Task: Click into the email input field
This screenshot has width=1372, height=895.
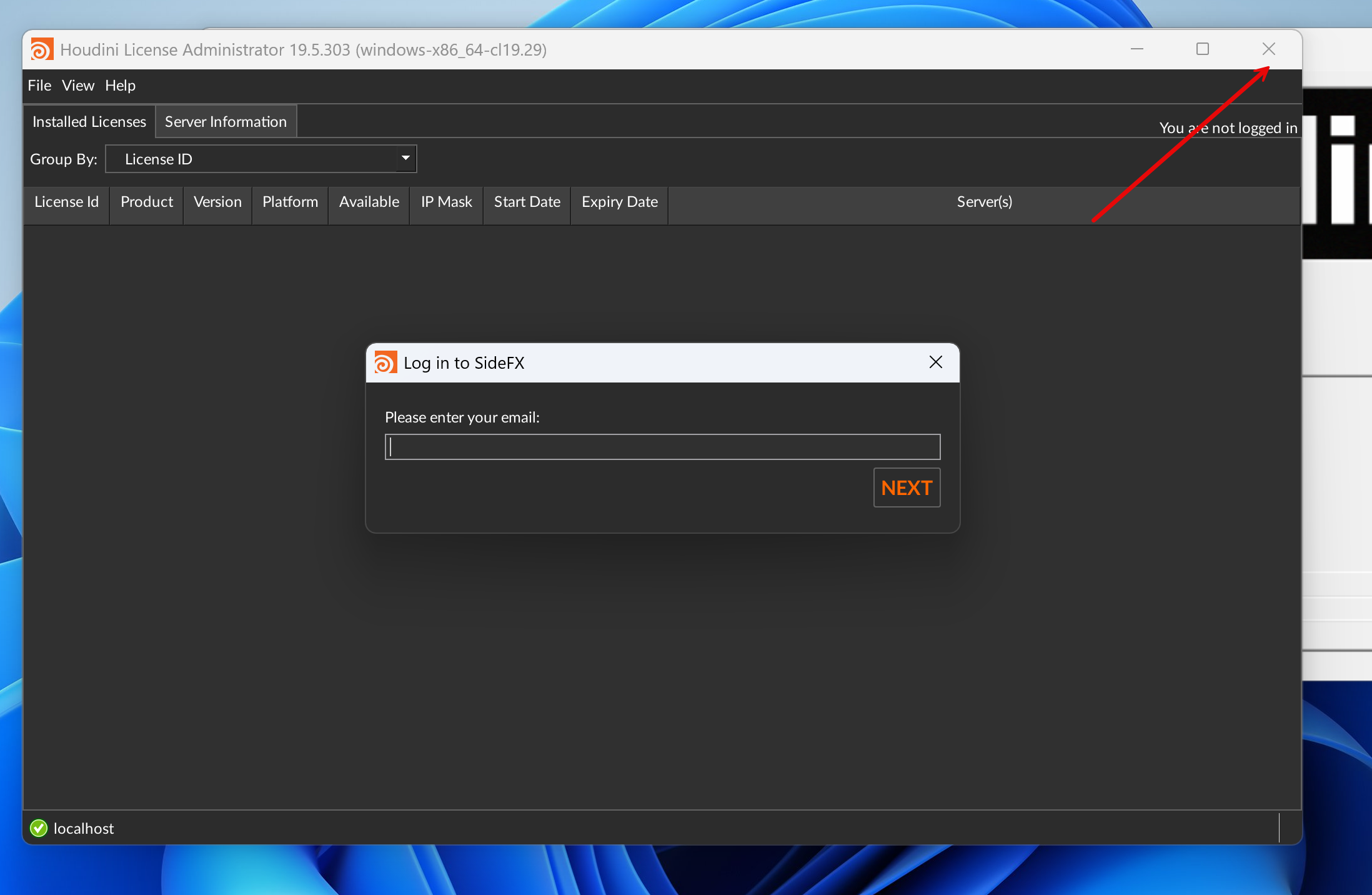Action: (x=662, y=447)
